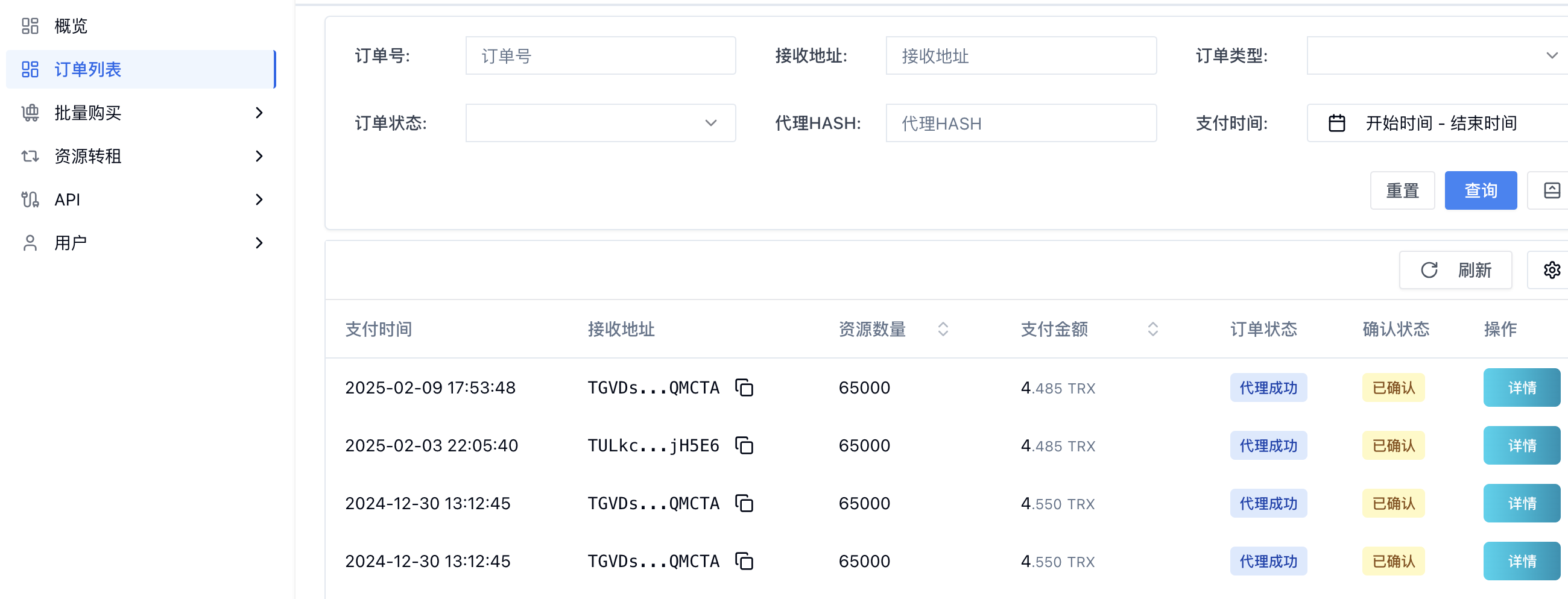Open the 订单状态 dropdown

[600, 123]
